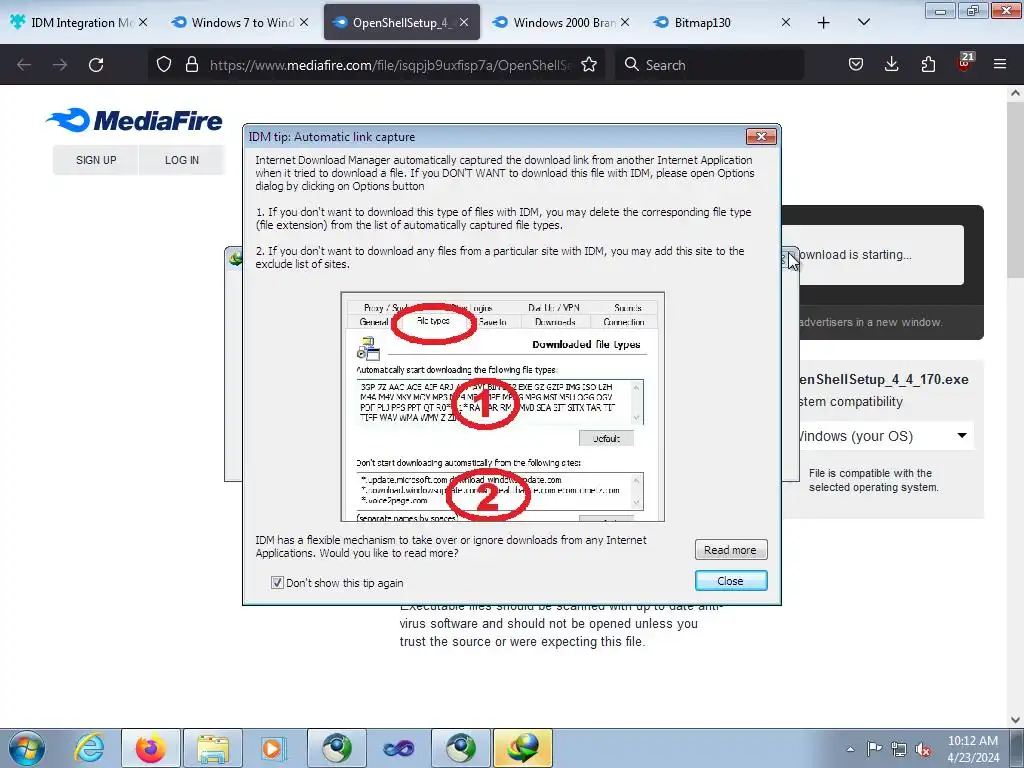This screenshot has height=768, width=1024.
Task: Click the IDM options illustration image
Action: pyautogui.click(x=502, y=406)
